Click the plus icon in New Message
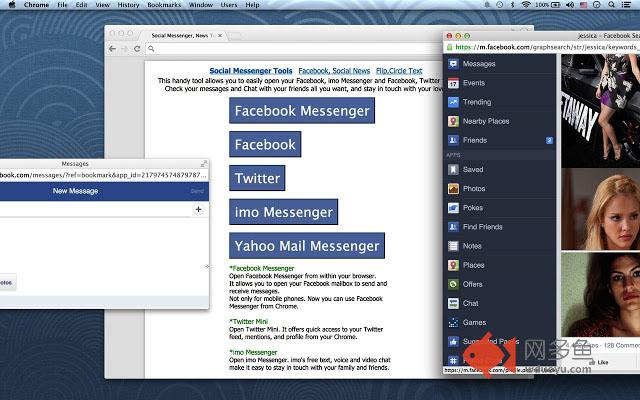This screenshot has height=400, width=640. 198,209
